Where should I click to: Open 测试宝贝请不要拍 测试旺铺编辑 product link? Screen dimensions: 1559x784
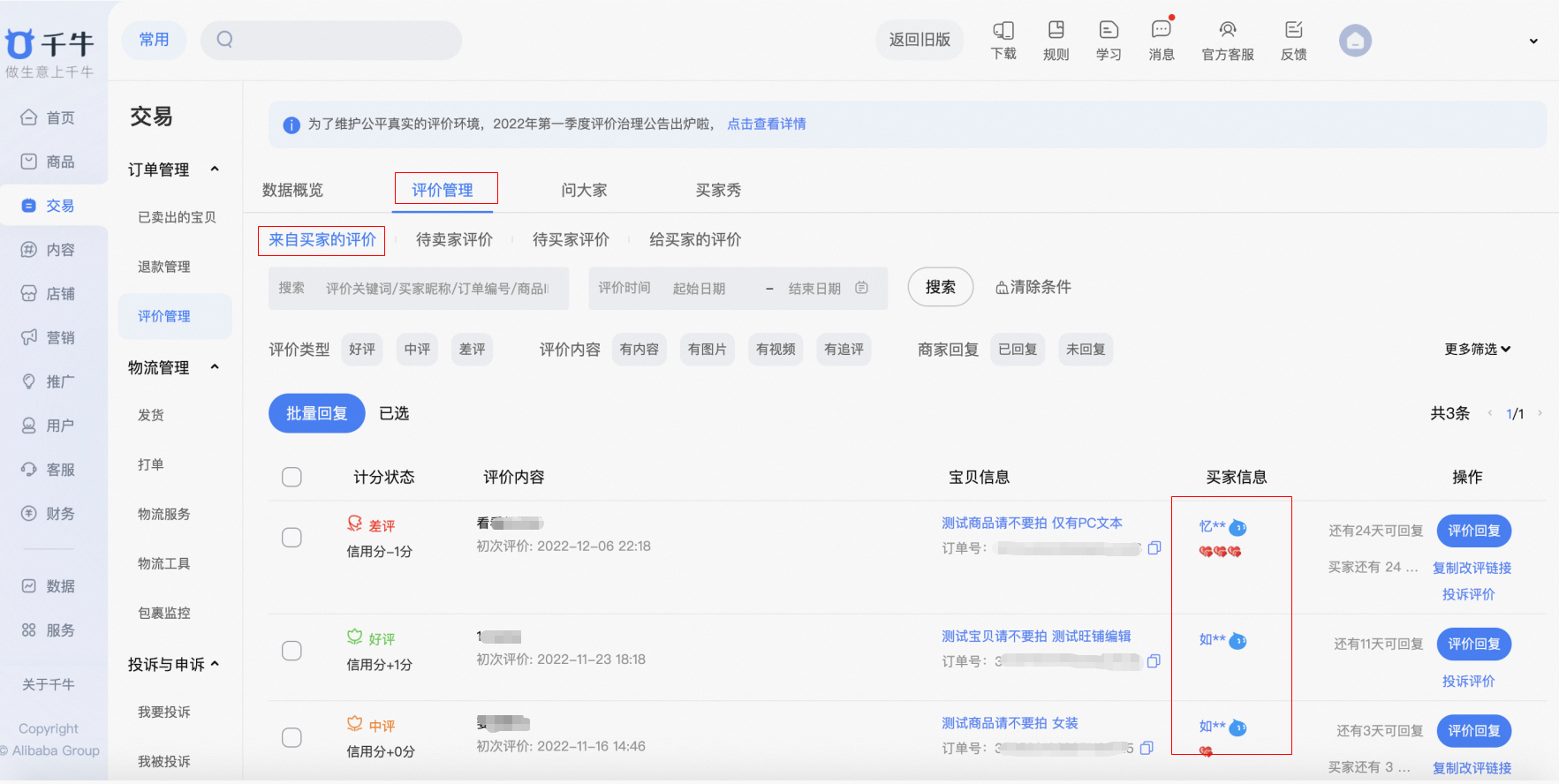1036,636
